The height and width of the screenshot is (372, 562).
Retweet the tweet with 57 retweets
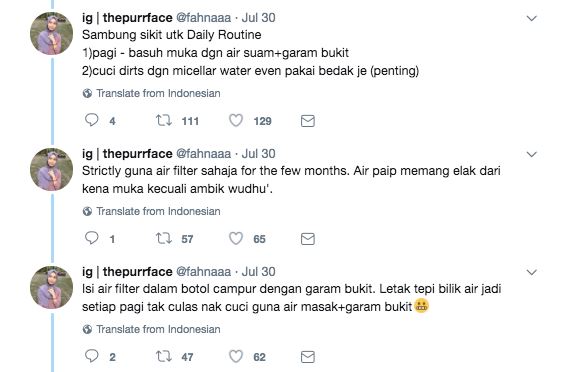(x=164, y=238)
